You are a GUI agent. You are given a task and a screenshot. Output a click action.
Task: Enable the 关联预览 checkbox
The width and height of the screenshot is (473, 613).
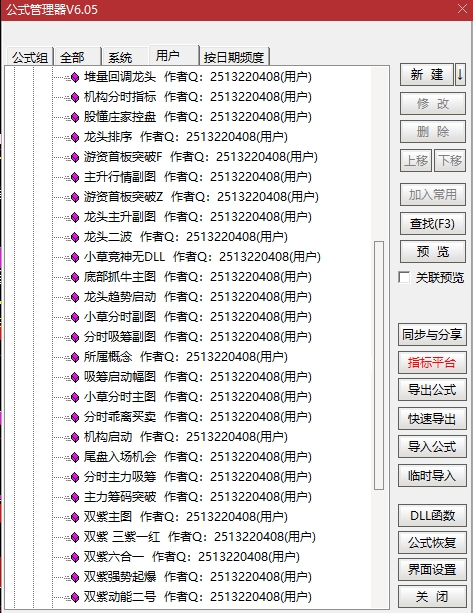pyautogui.click(x=404, y=278)
